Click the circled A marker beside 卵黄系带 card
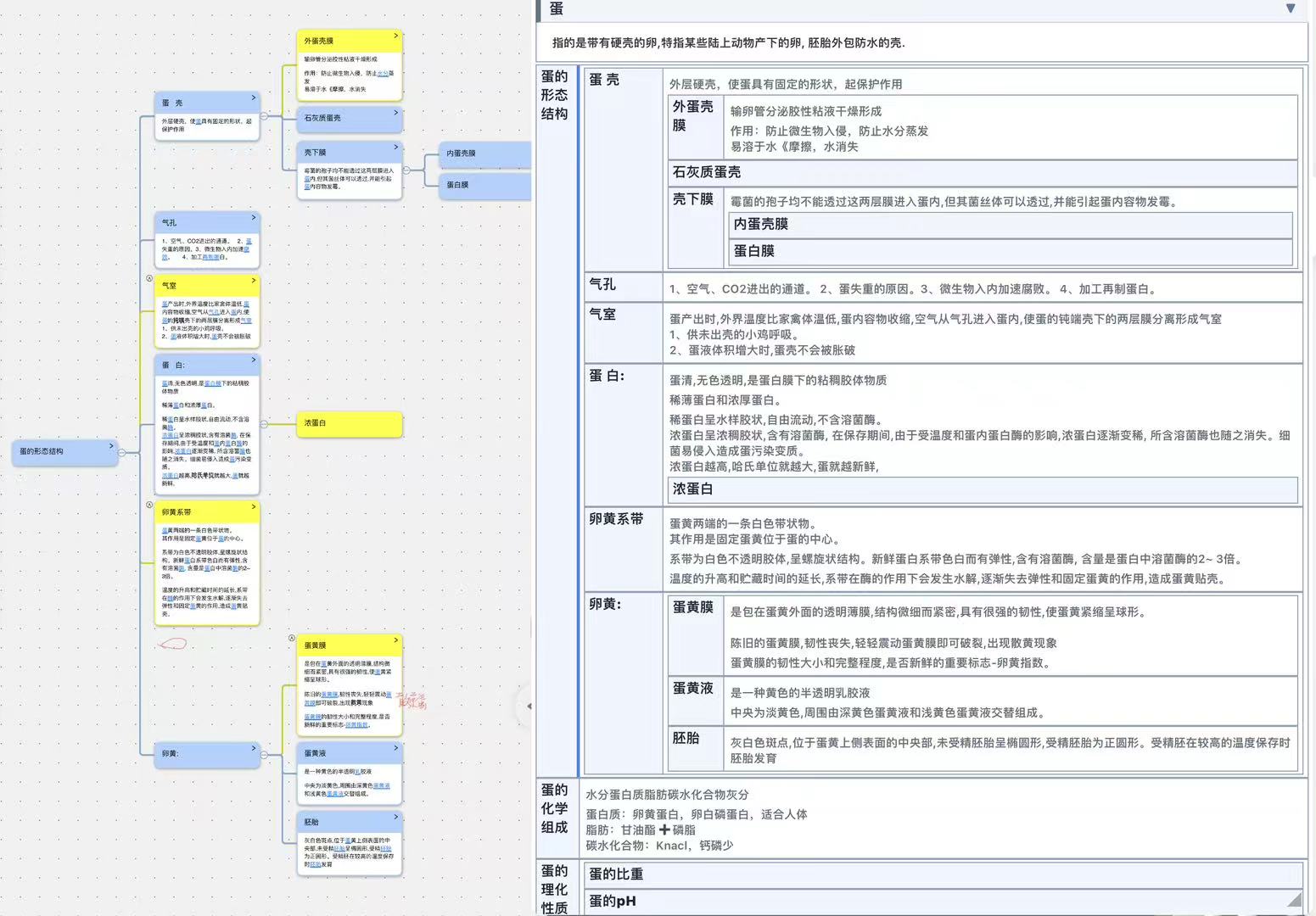 [x=149, y=505]
